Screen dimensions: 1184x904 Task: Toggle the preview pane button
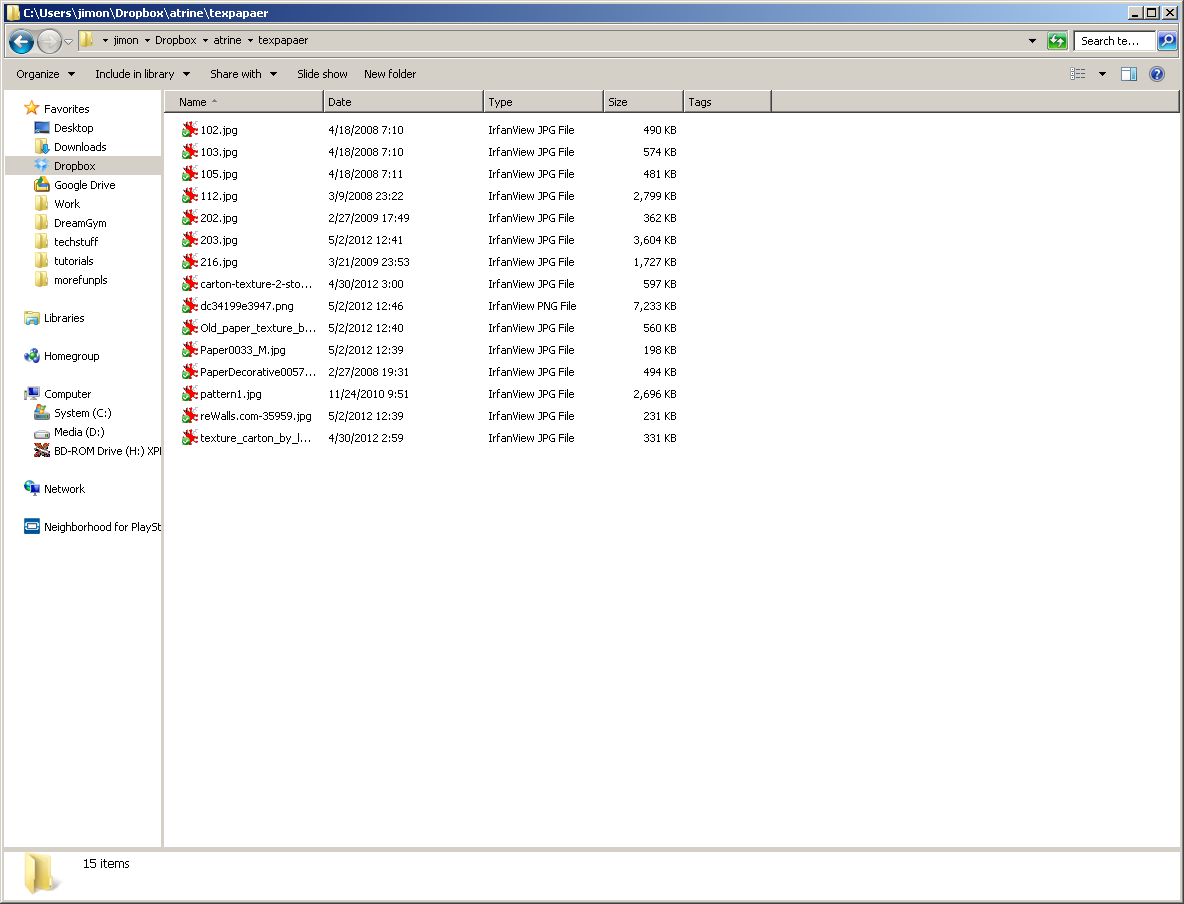[x=1129, y=74]
